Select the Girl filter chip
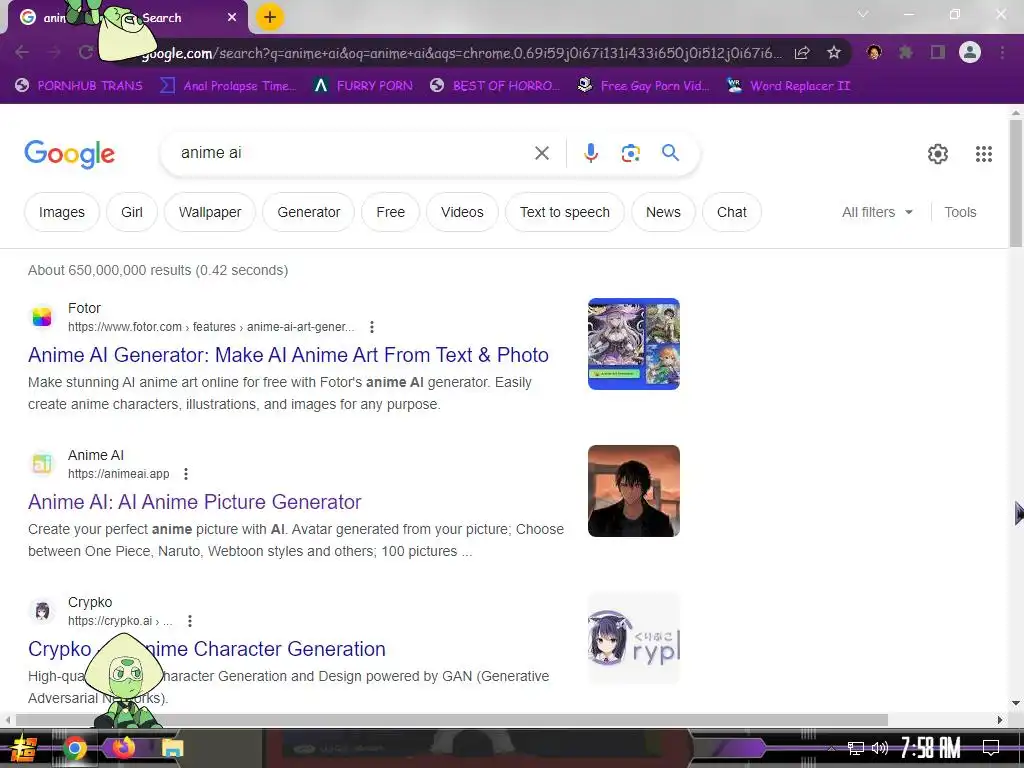1024x768 pixels. coord(131,212)
